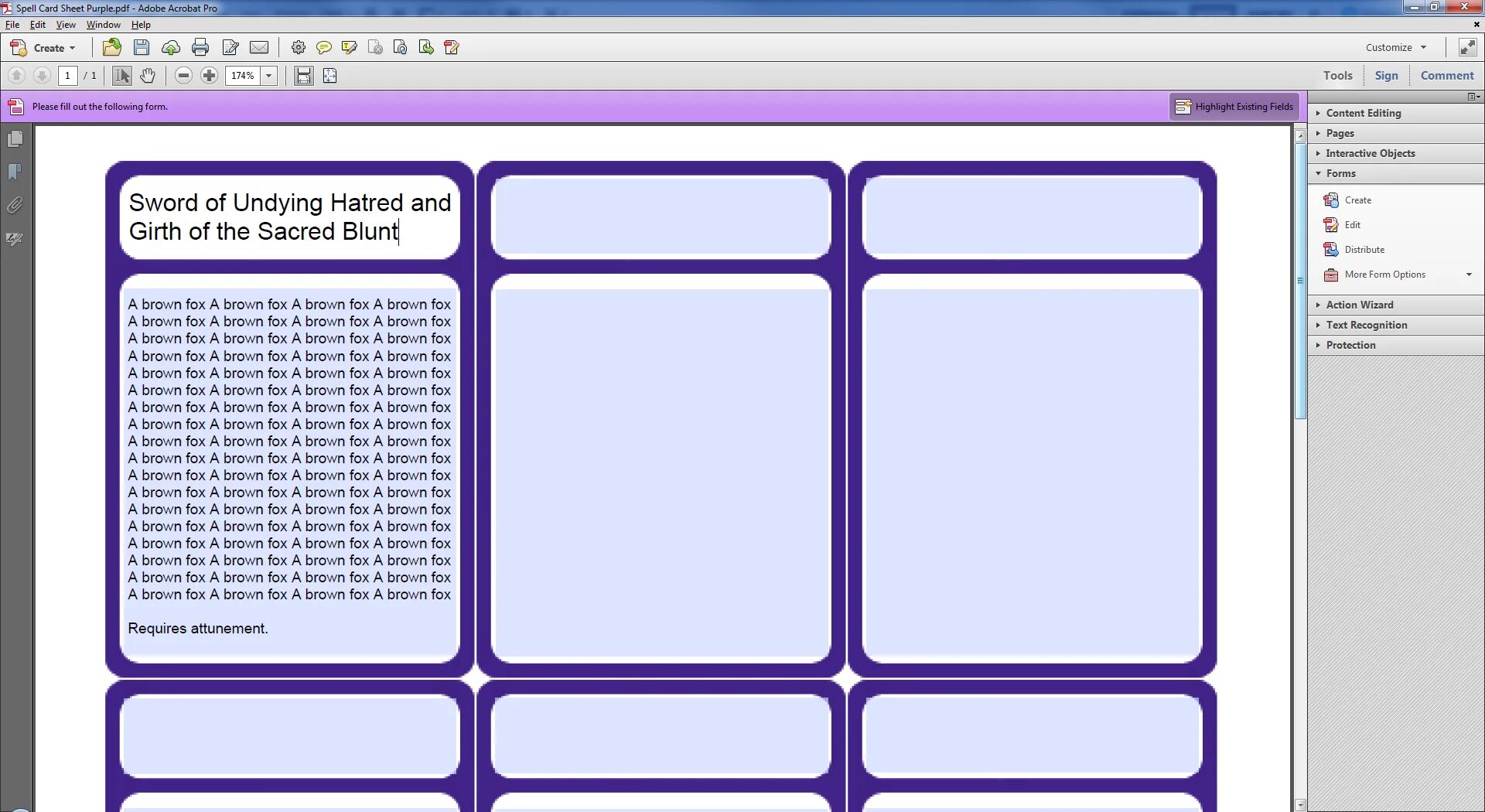The width and height of the screenshot is (1485, 812).
Task: Open the preferences gear icon
Action: pyautogui.click(x=298, y=48)
